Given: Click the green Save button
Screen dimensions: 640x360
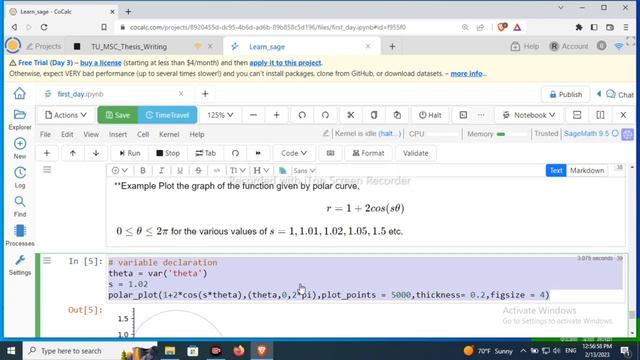Looking at the screenshot, I should coord(118,115).
